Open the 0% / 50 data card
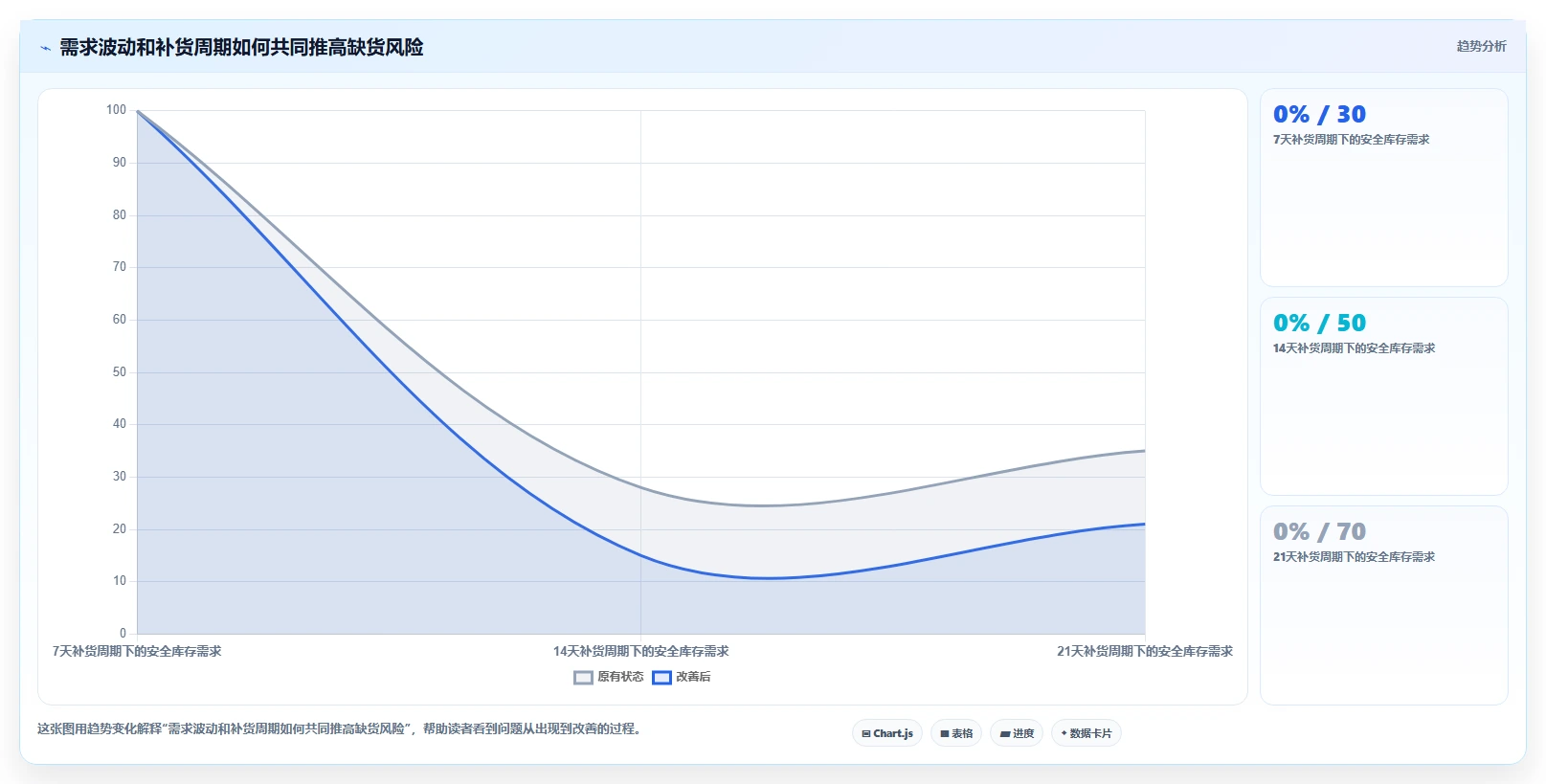This screenshot has height=784, width=1546. [1384, 396]
